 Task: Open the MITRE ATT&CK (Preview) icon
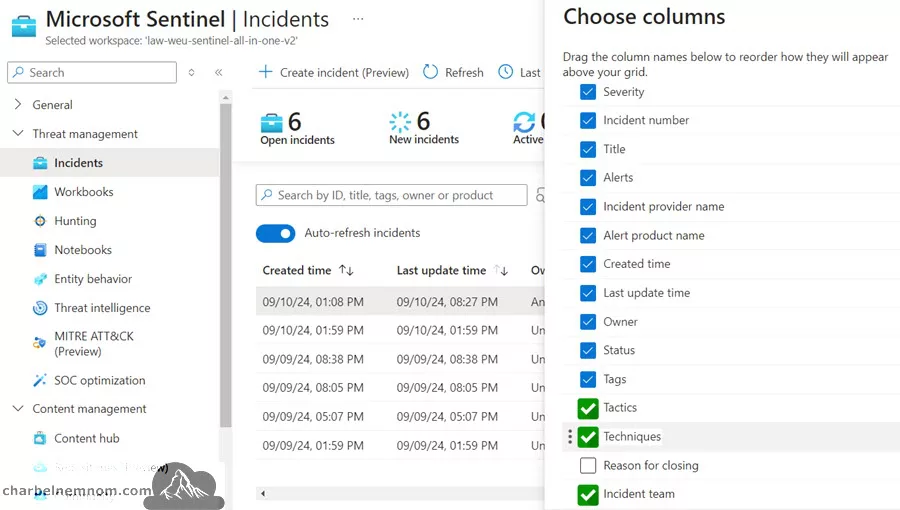pos(39,343)
